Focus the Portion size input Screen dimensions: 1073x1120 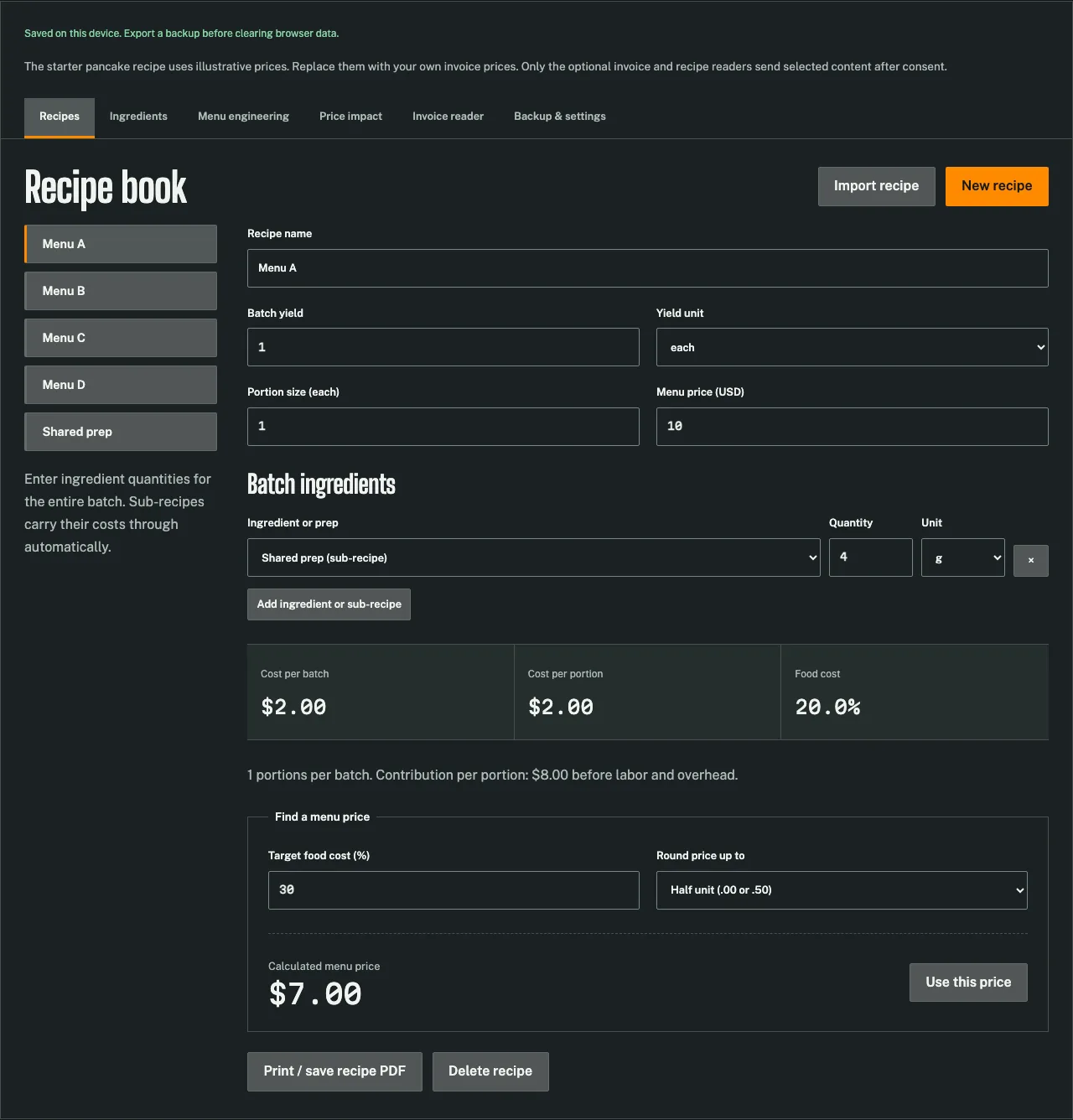[x=443, y=427]
